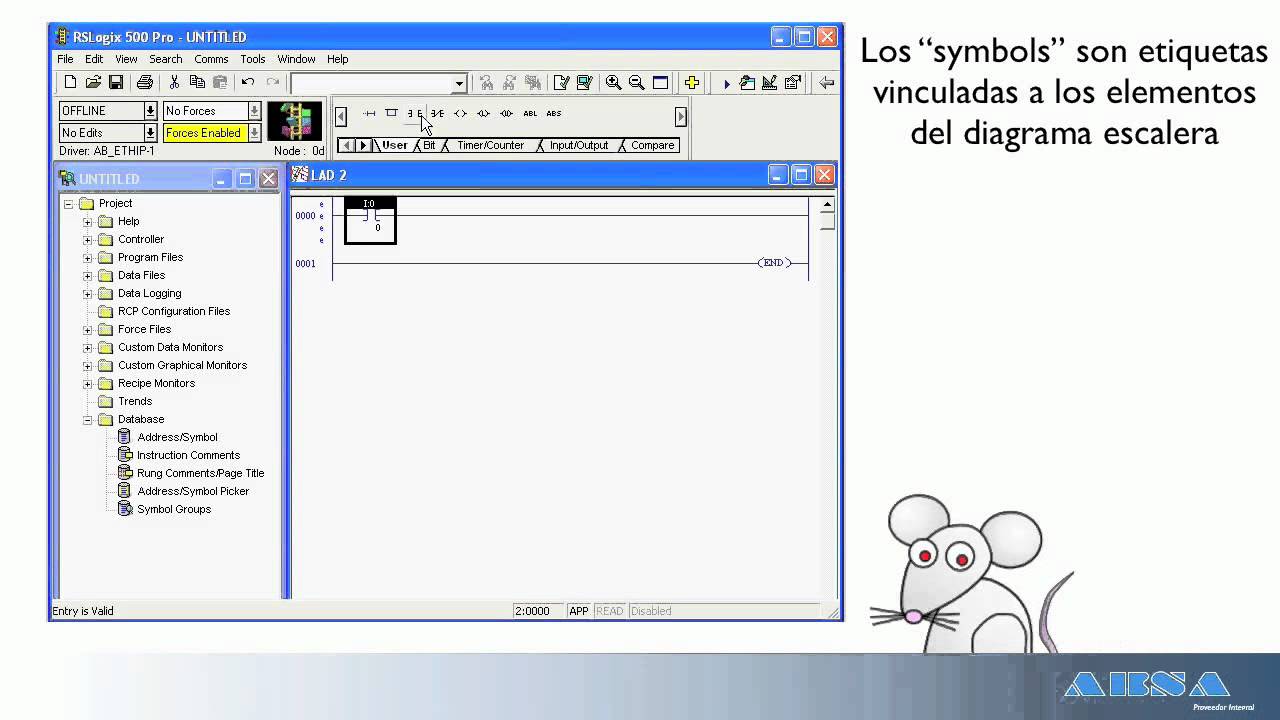Switch to the Bit instruction tab
The width and height of the screenshot is (1280, 720).
pos(429,145)
